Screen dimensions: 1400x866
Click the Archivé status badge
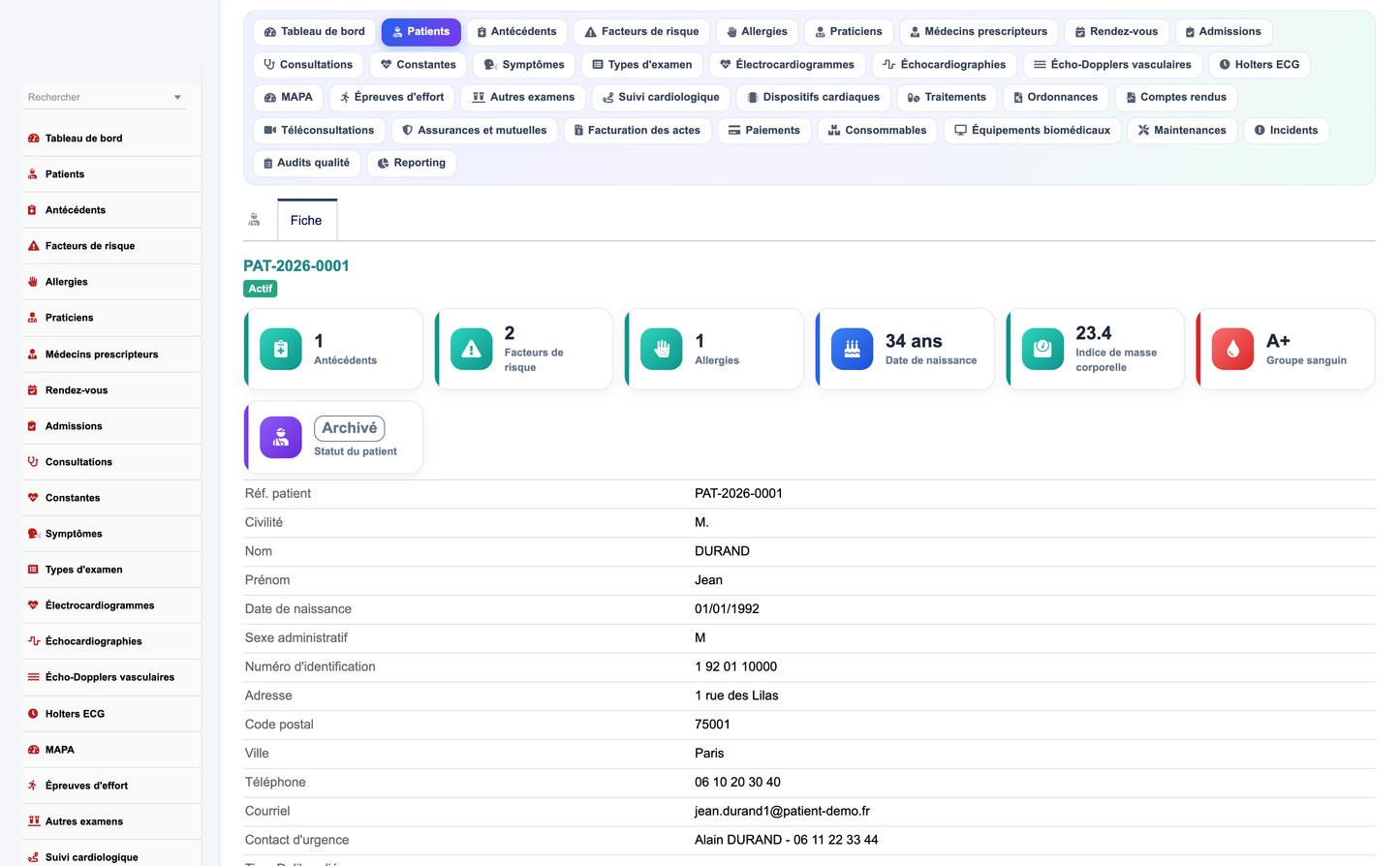tap(349, 428)
